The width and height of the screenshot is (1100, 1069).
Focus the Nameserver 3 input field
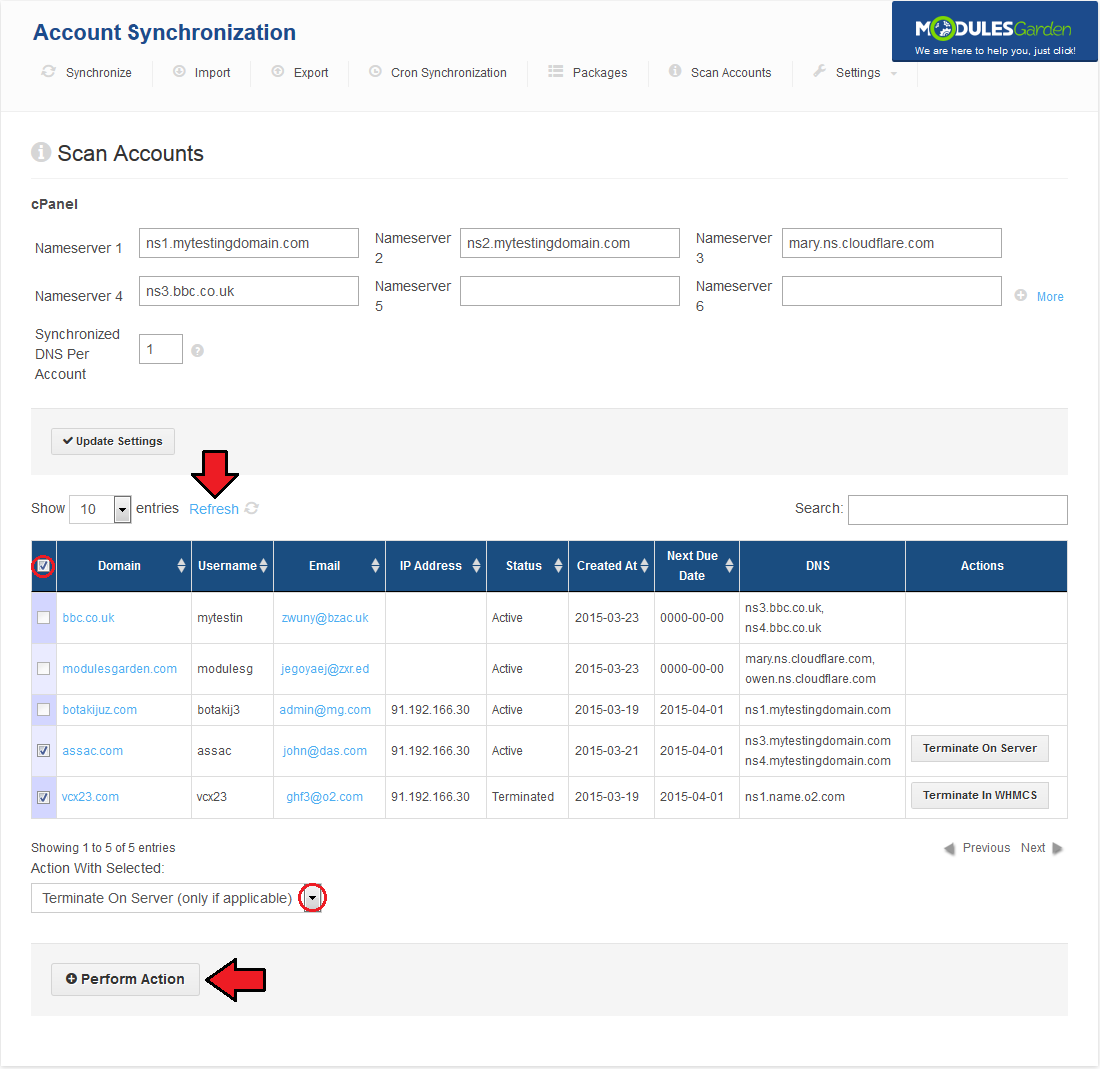pyautogui.click(x=892, y=243)
